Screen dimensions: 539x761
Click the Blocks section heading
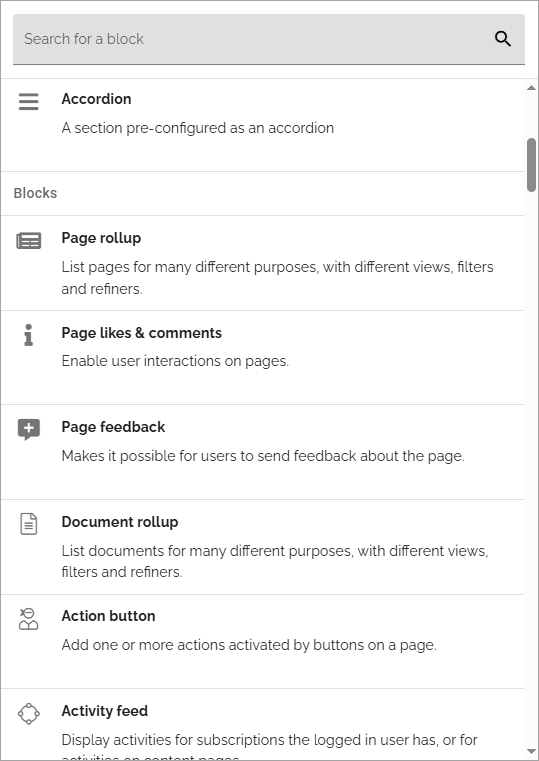(x=35, y=193)
